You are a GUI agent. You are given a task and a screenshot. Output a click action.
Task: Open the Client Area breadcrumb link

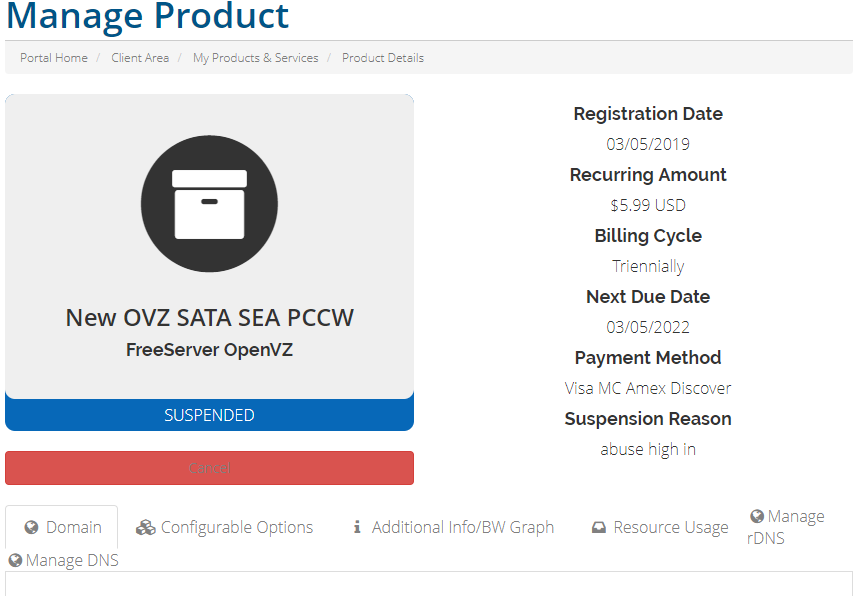click(140, 58)
